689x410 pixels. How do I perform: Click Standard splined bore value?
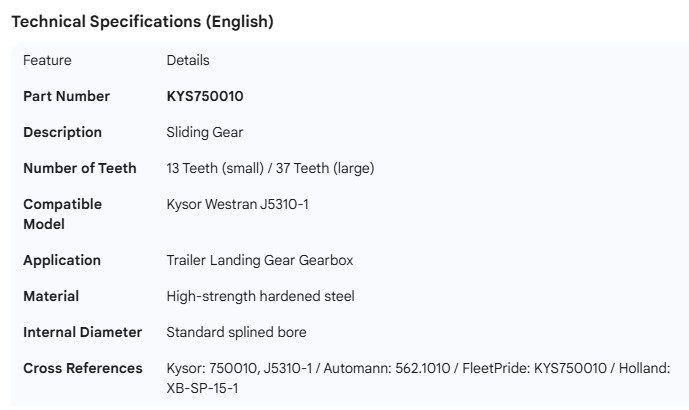(236, 332)
